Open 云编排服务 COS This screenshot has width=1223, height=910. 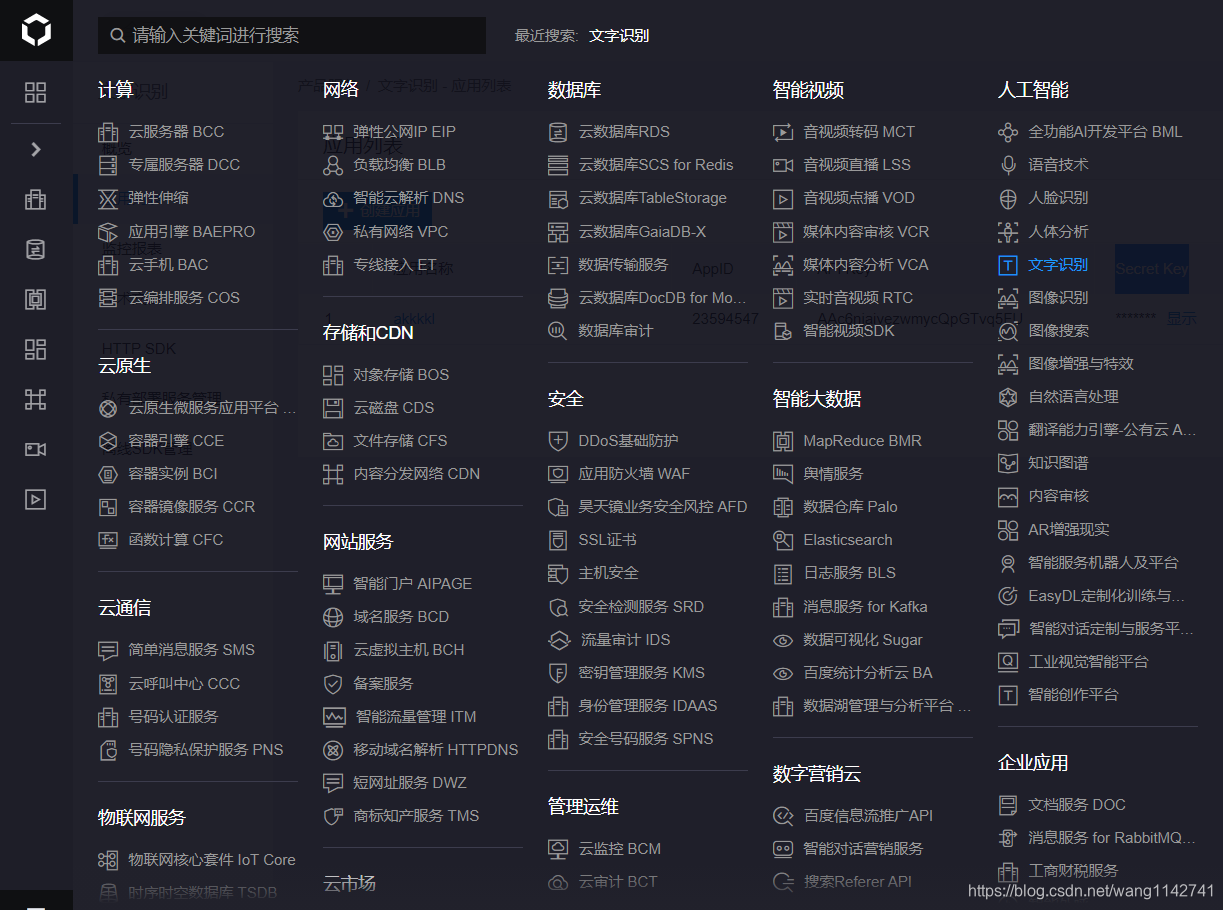[x=184, y=298]
